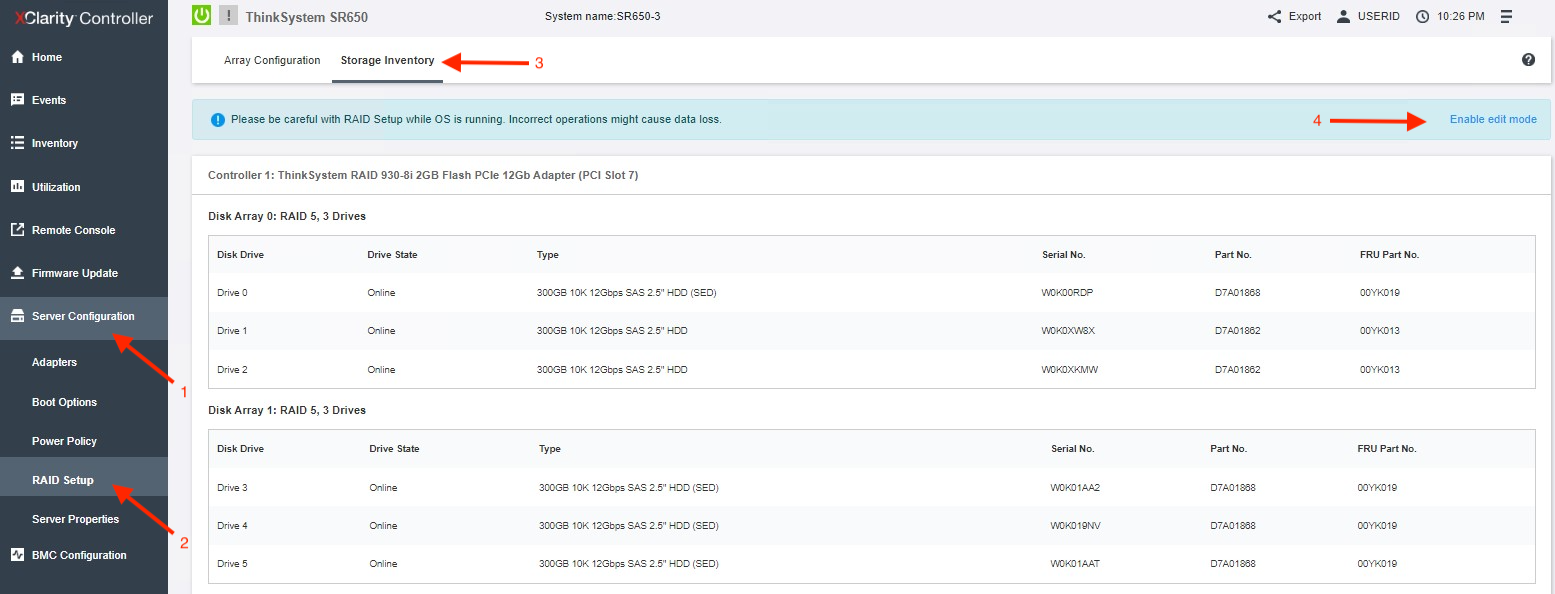Image resolution: width=1555 pixels, height=594 pixels.
Task: Click the Controller 1 RAID 930-8i heading
Action: click(x=423, y=175)
